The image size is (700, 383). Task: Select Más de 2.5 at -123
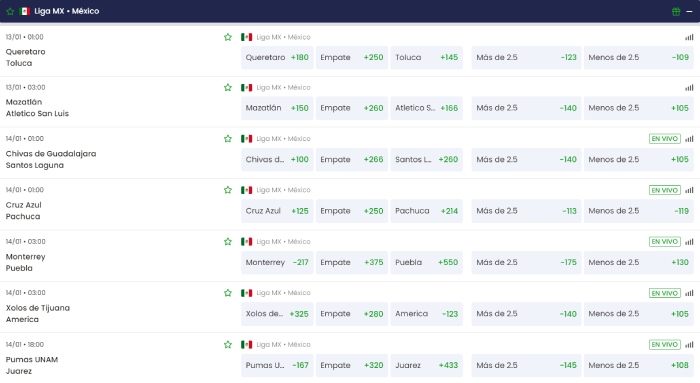coord(526,57)
